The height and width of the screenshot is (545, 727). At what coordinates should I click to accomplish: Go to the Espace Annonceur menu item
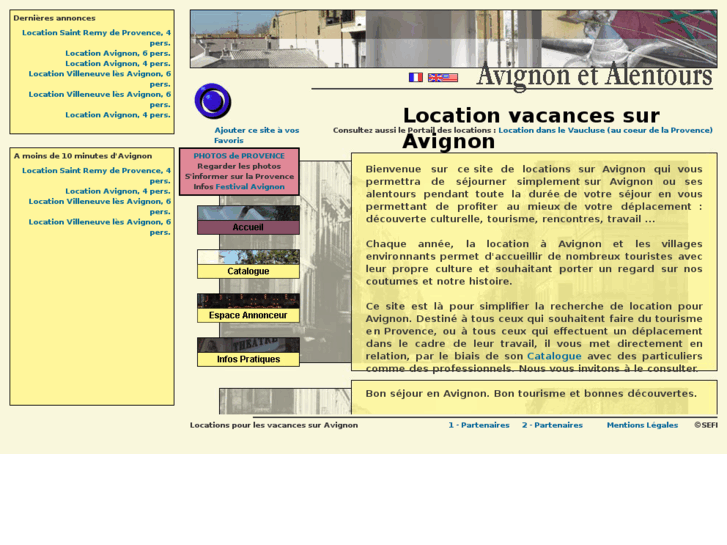(x=248, y=308)
